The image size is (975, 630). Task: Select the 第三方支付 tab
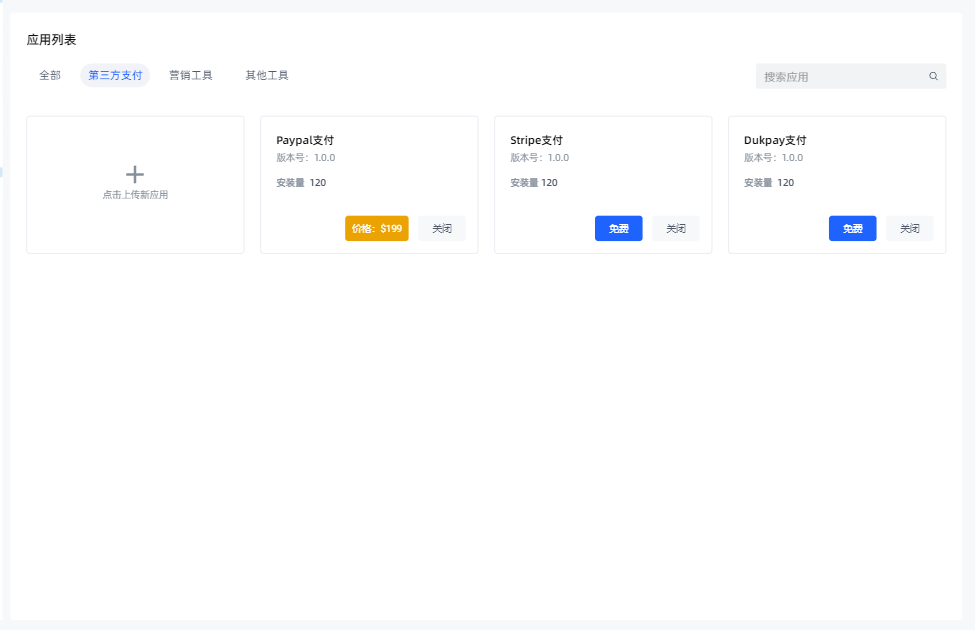tap(115, 75)
